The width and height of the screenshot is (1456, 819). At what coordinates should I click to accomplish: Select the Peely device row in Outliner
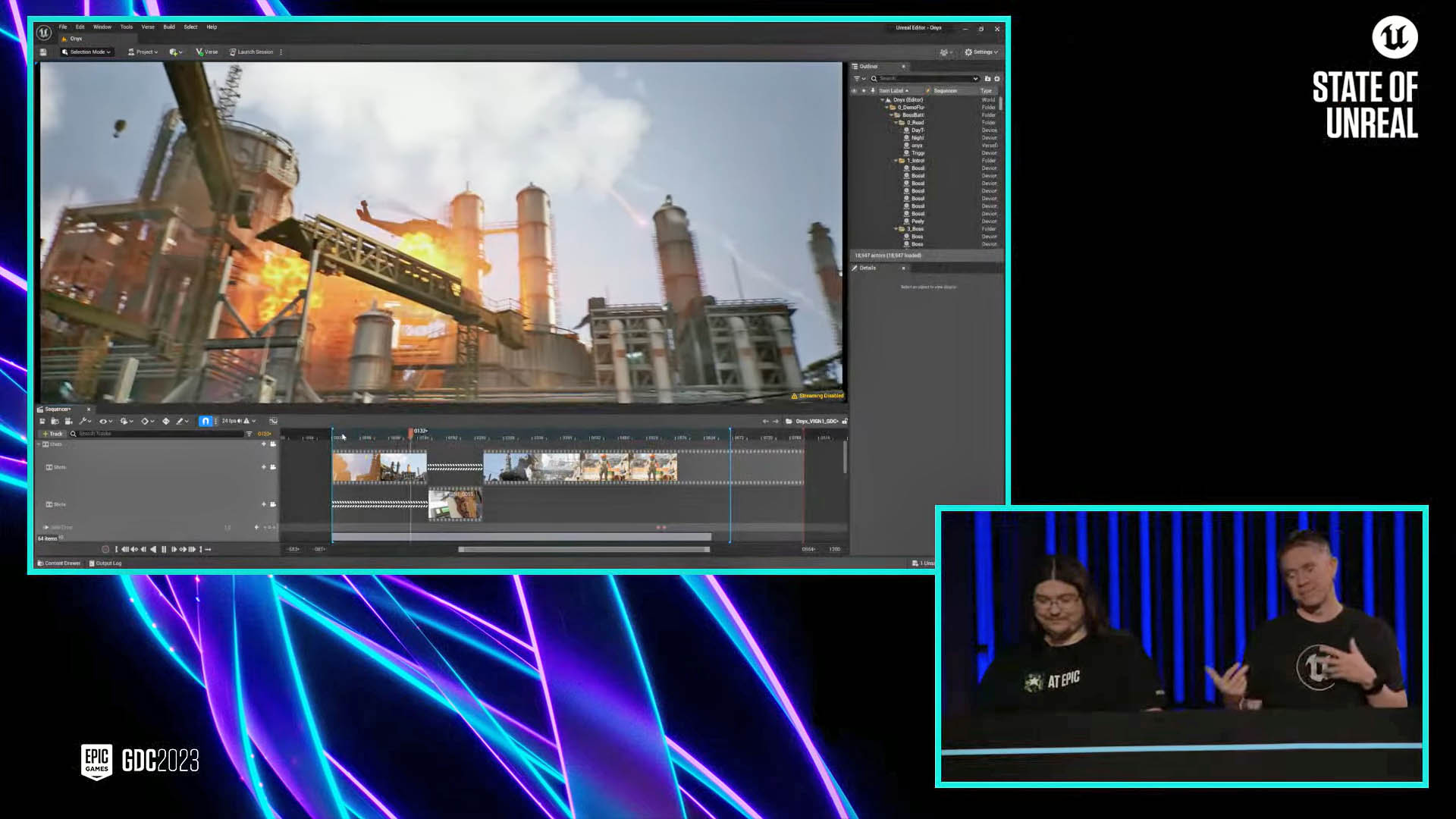pos(925,221)
